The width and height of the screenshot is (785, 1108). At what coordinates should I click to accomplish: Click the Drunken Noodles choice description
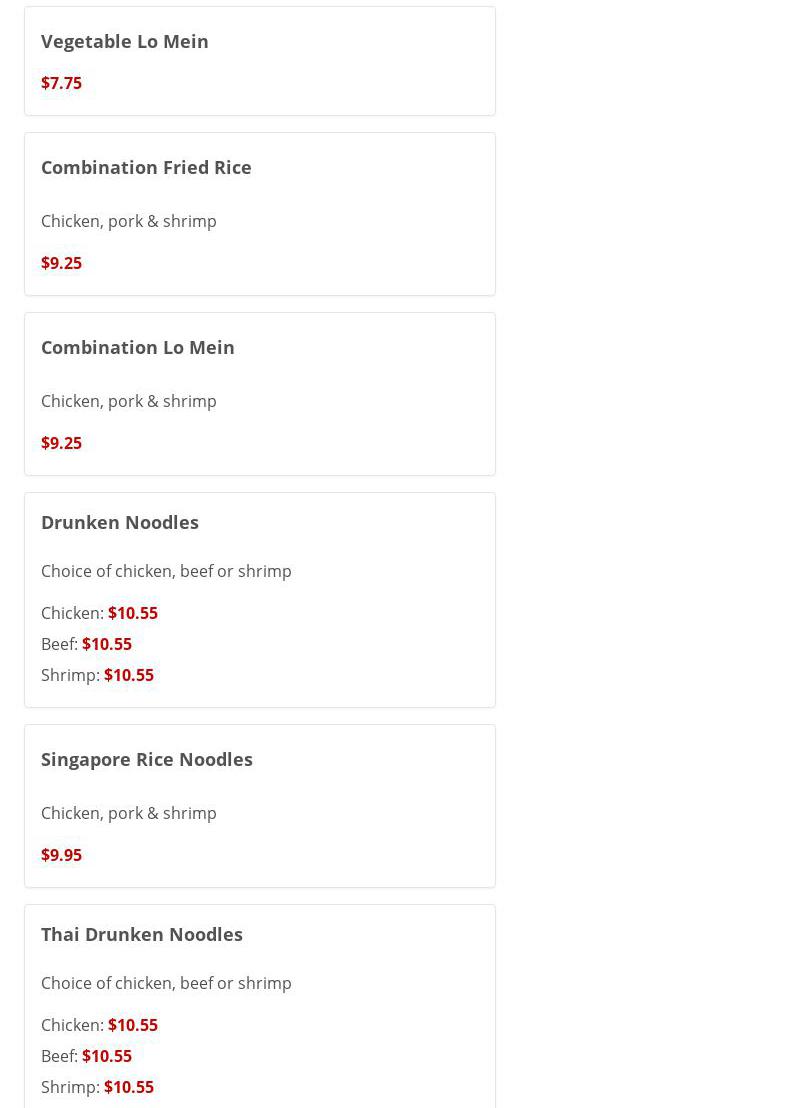click(166, 571)
